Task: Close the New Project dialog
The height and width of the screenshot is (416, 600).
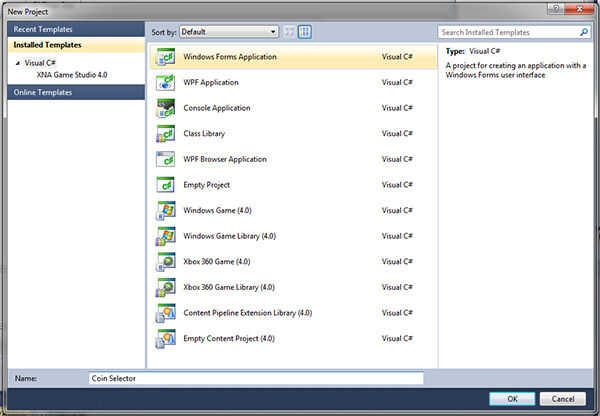Action: tap(579, 8)
